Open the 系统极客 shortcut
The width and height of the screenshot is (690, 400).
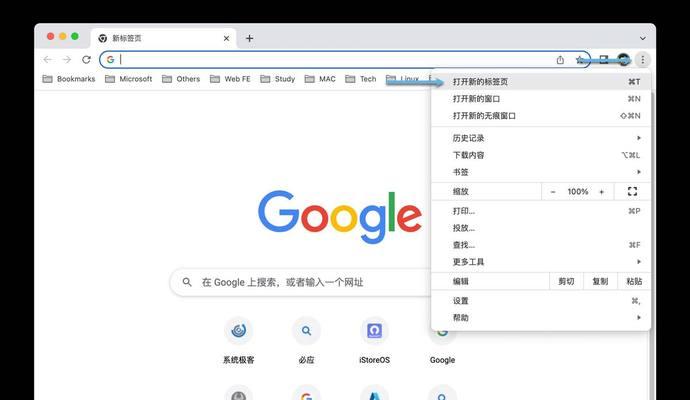point(239,341)
